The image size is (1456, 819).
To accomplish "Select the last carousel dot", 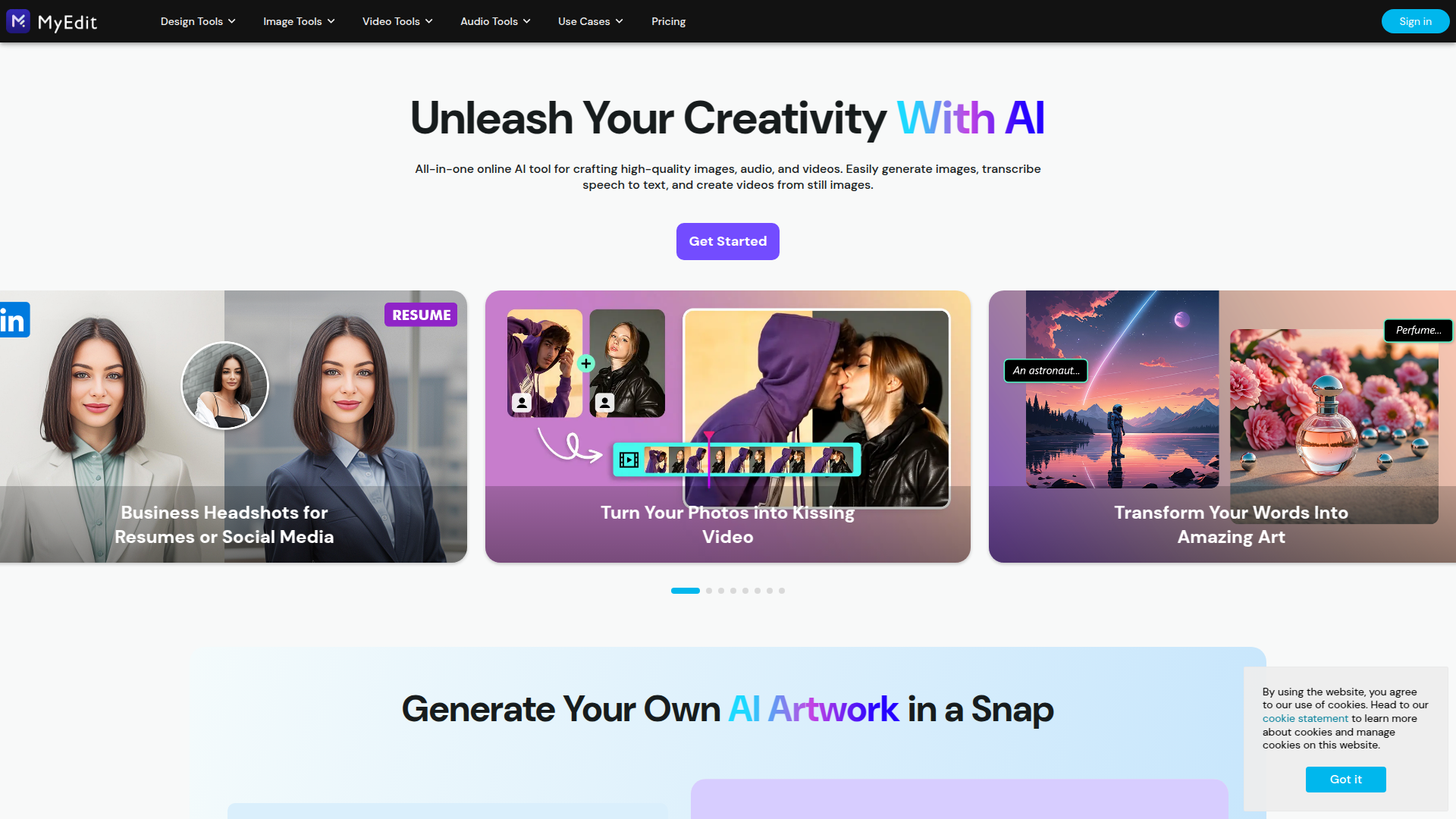I will (x=782, y=591).
